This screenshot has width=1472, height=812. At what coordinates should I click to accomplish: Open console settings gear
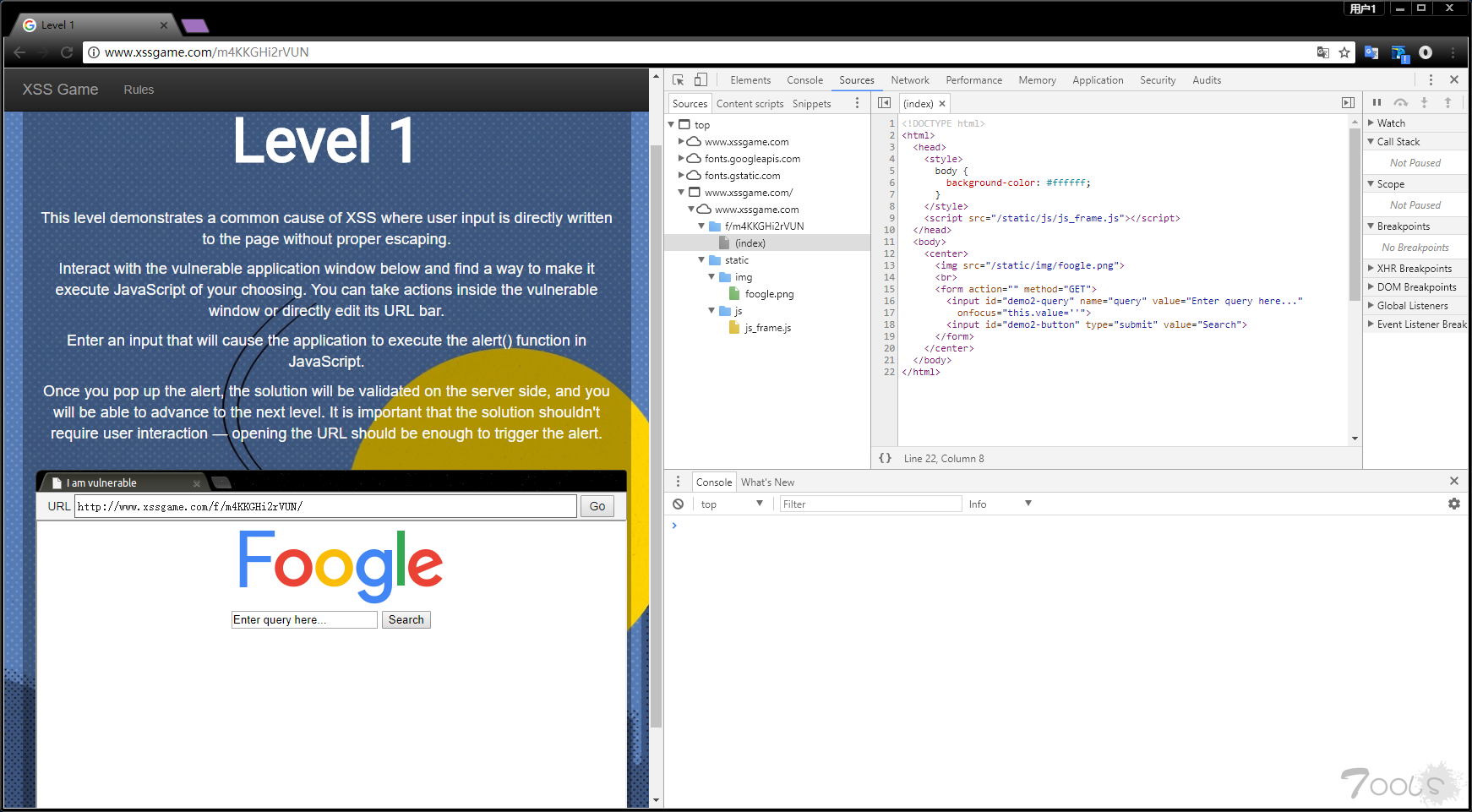click(1453, 504)
